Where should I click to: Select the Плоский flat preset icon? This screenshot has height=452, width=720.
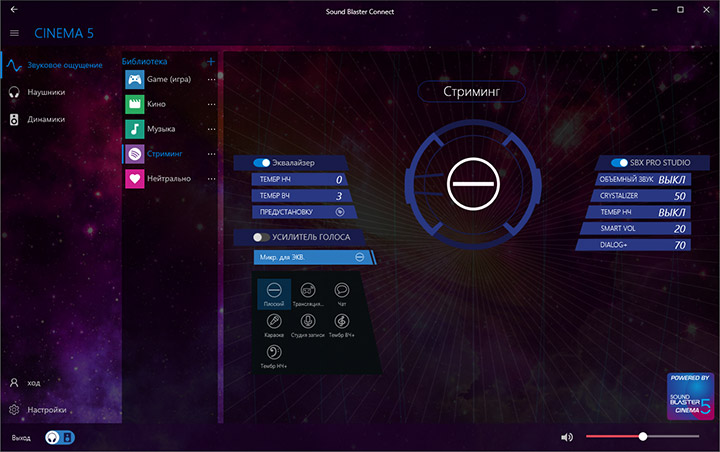coord(274,290)
